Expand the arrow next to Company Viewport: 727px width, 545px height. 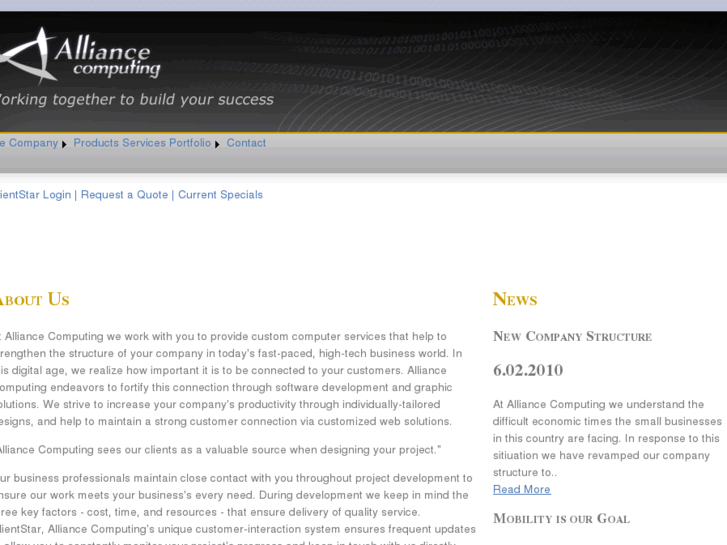[x=64, y=144]
